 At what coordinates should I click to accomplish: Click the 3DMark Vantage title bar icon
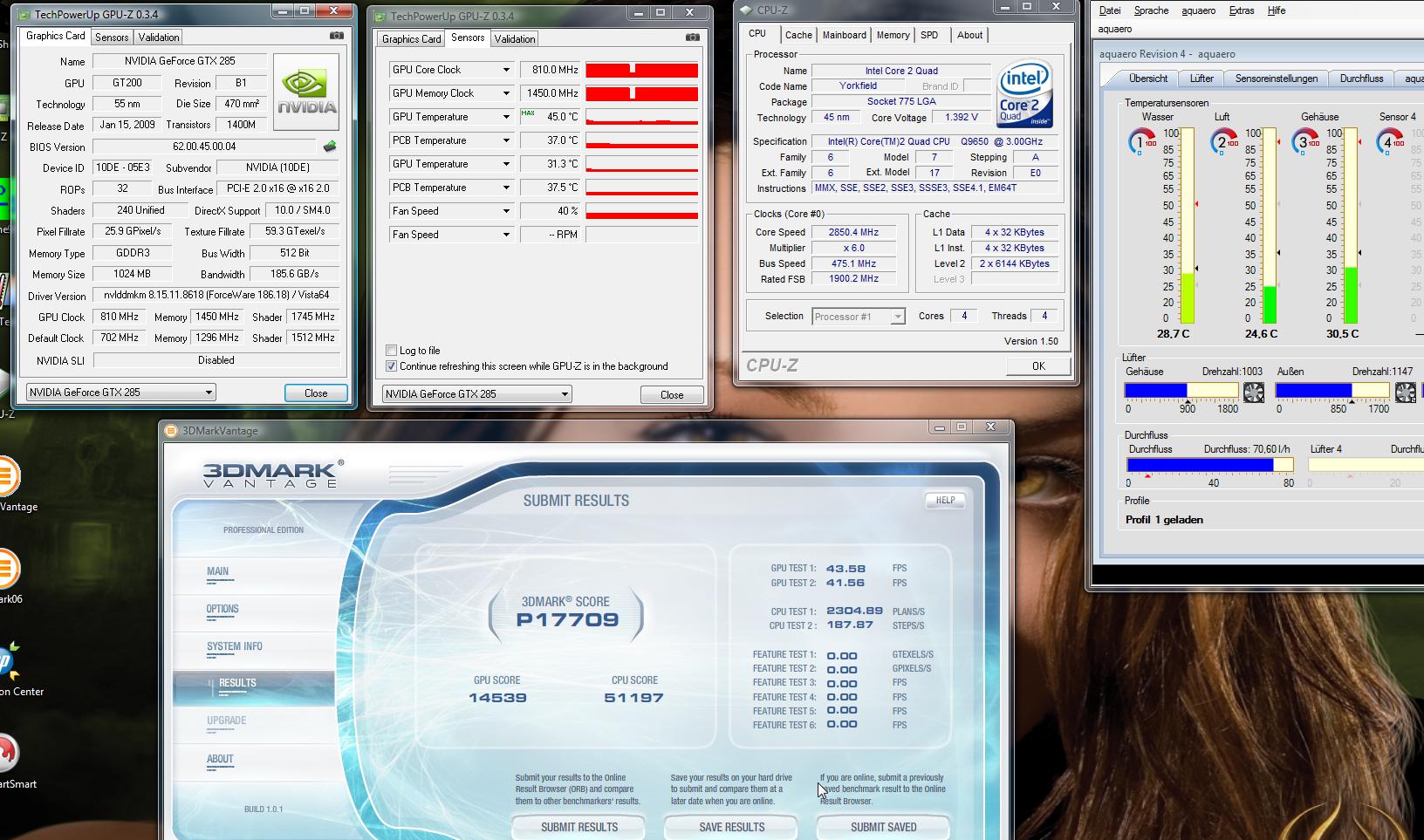pos(172,430)
